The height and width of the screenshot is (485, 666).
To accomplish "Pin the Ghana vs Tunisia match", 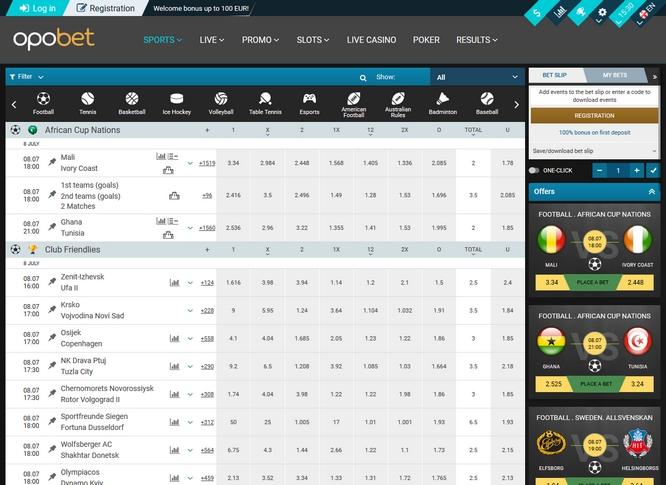I will click(x=52, y=227).
